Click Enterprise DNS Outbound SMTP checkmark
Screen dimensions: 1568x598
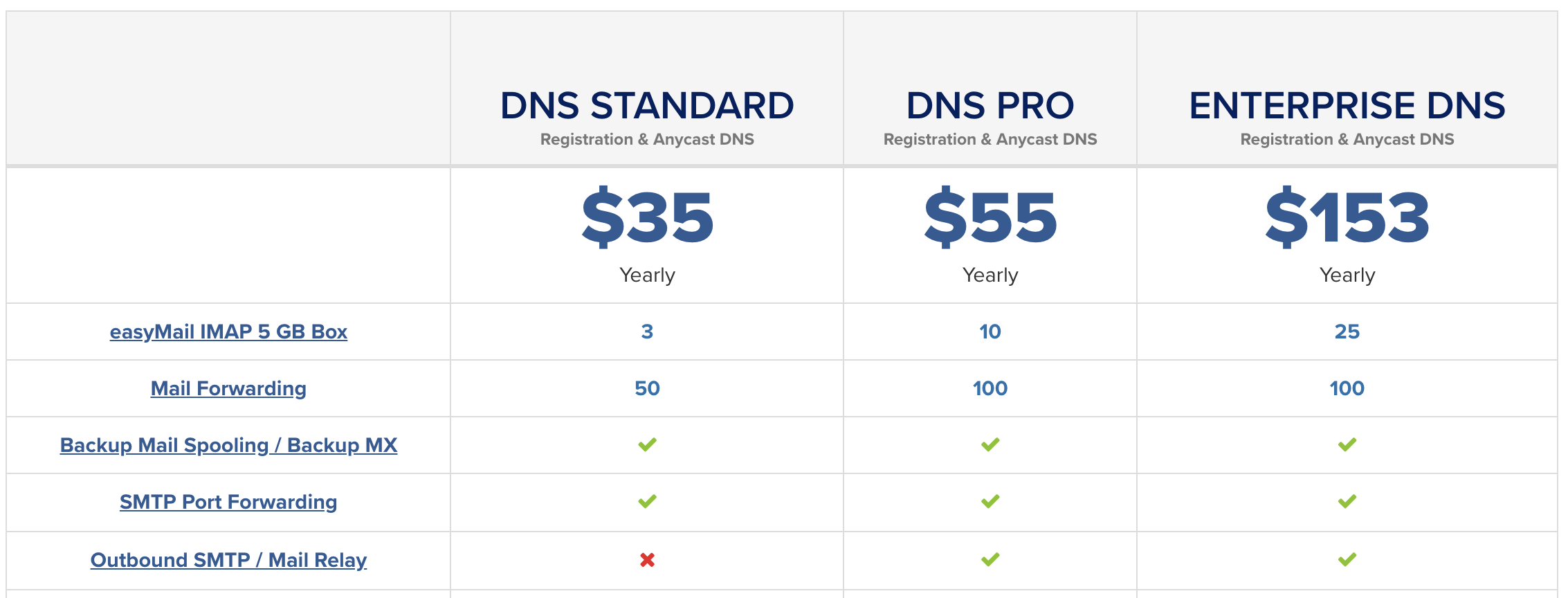tap(1347, 559)
